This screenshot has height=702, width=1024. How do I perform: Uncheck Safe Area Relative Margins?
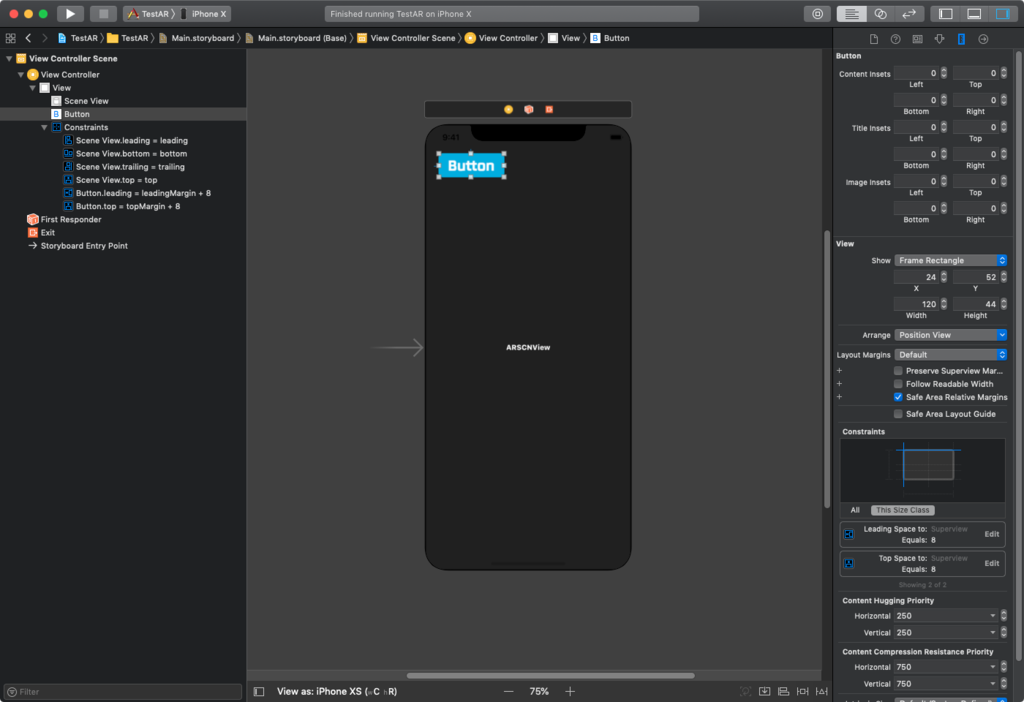pyautogui.click(x=898, y=397)
